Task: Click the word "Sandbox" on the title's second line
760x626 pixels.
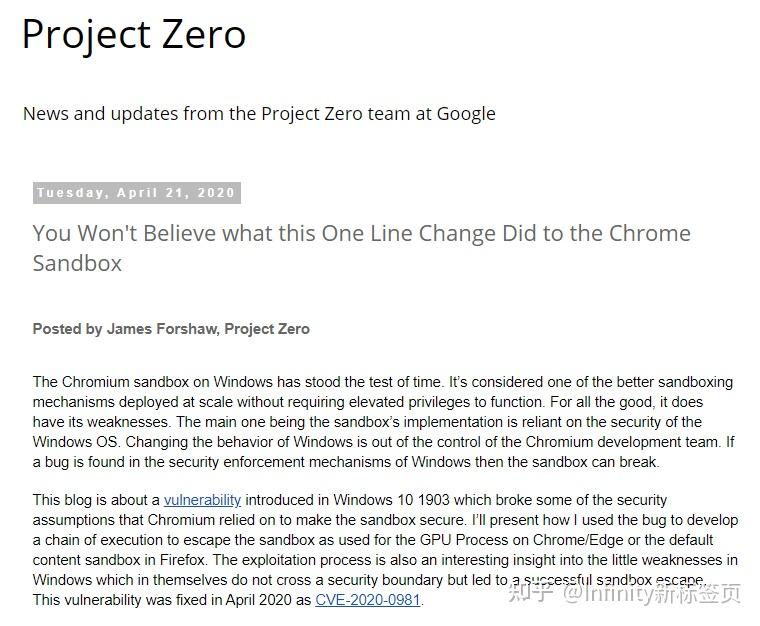Action: [x=77, y=263]
